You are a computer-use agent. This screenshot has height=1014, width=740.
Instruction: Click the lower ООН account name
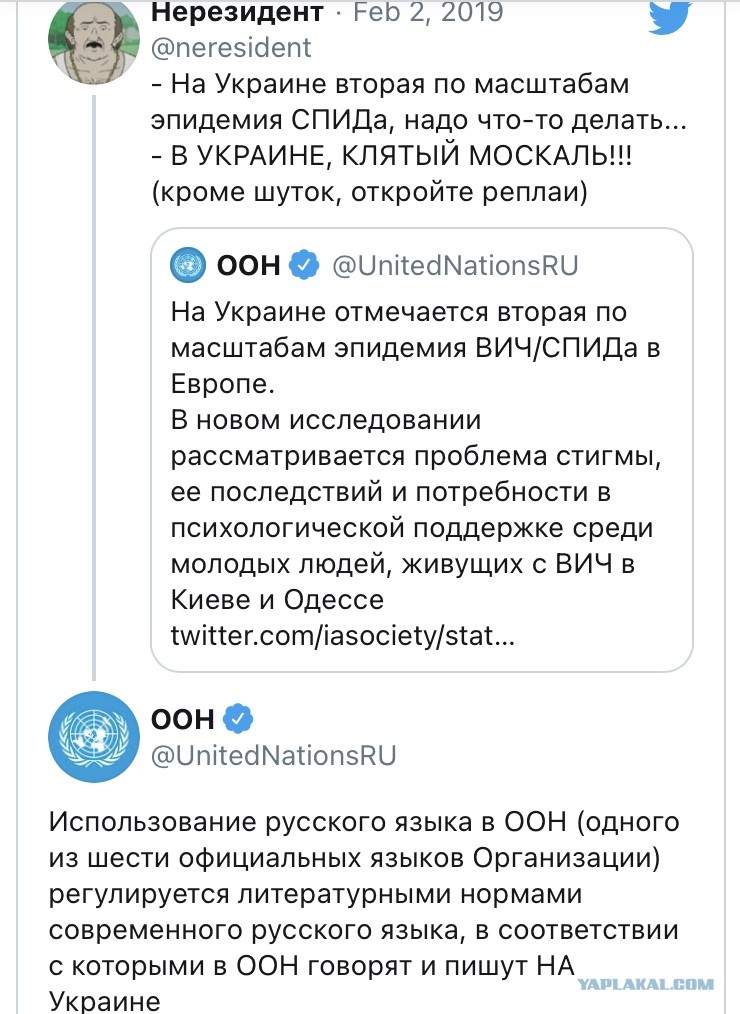pyautogui.click(x=182, y=718)
